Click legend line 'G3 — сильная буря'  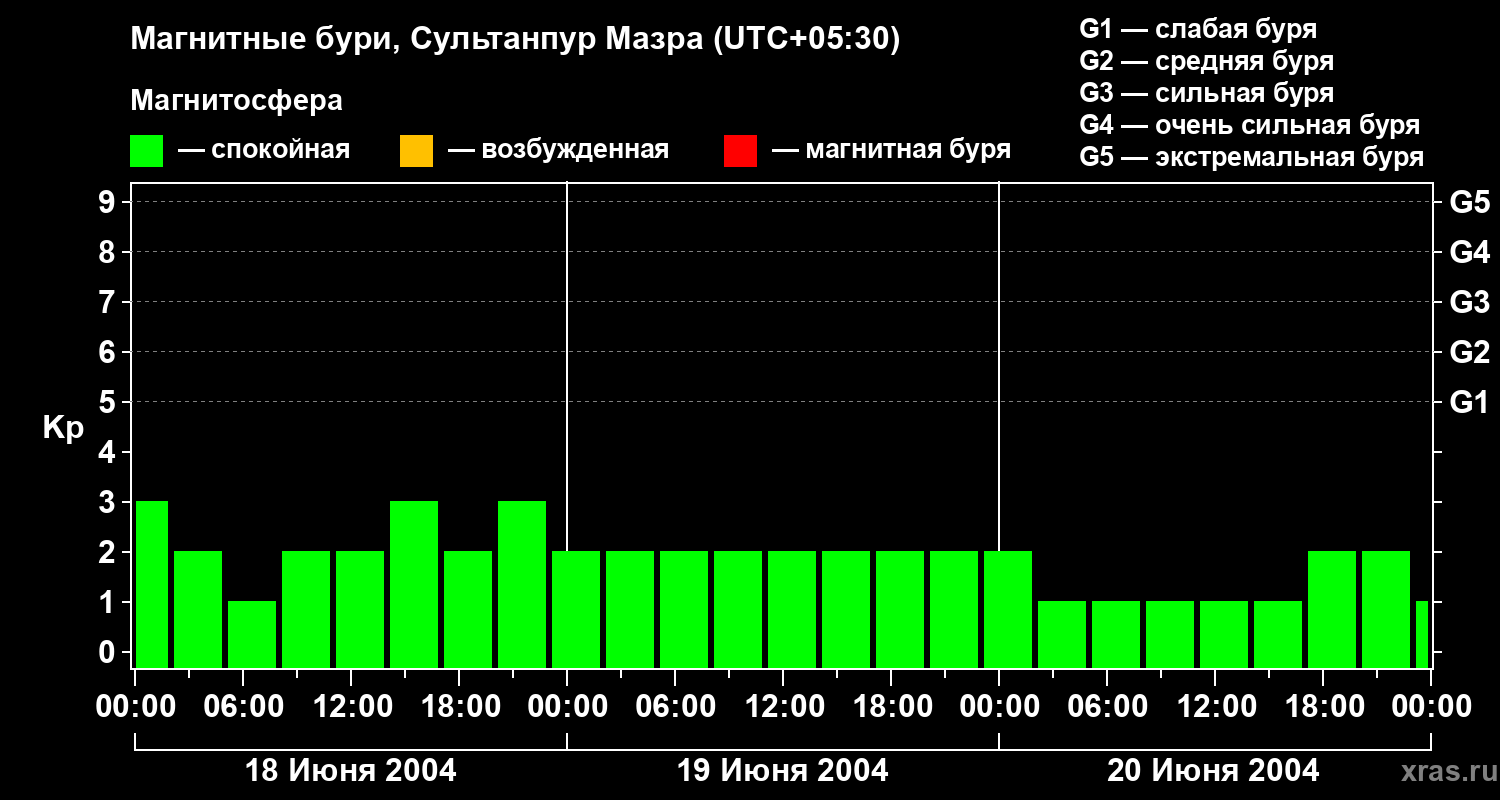[x=1206, y=93]
